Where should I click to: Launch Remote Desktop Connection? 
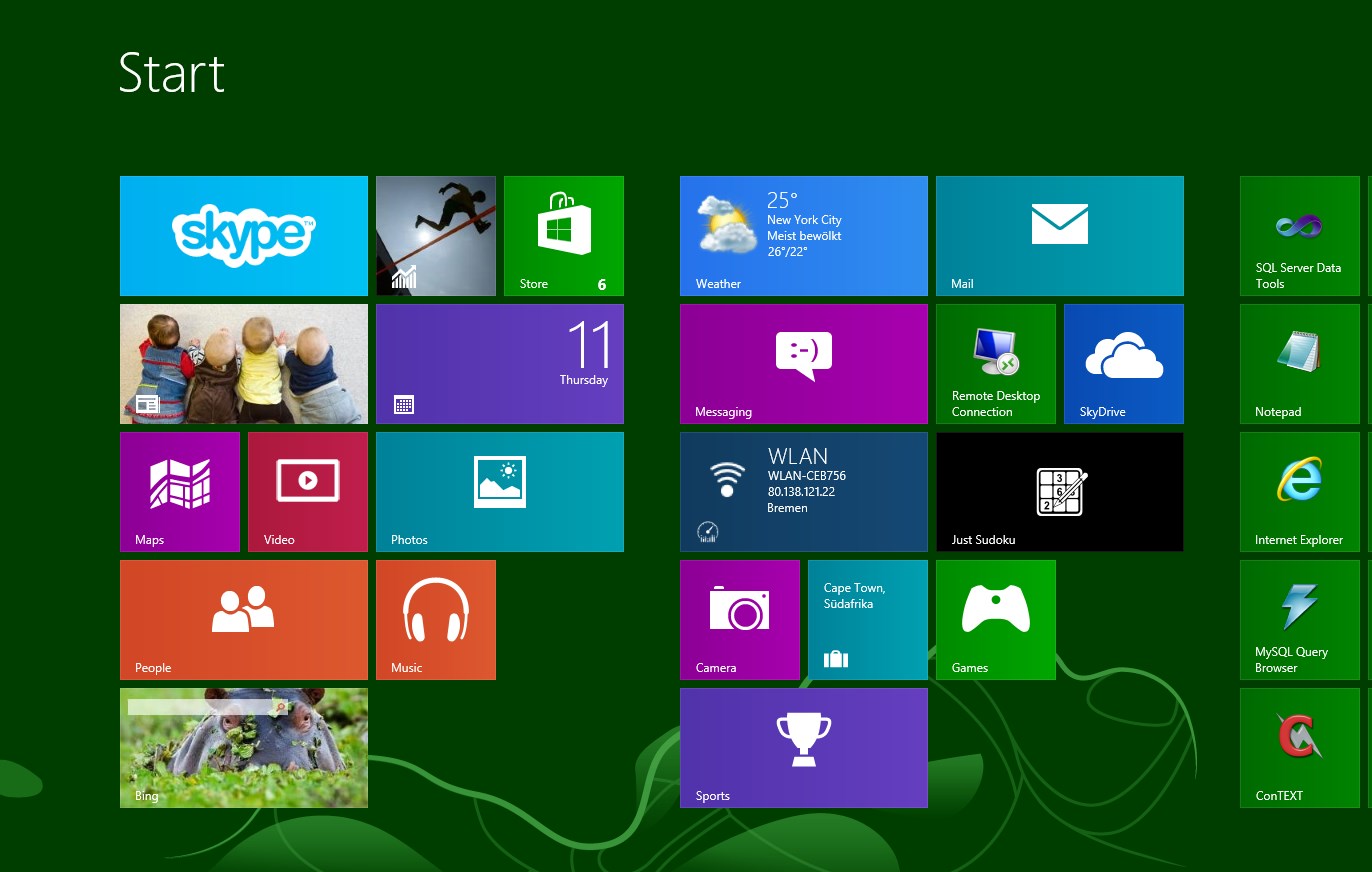(995, 364)
